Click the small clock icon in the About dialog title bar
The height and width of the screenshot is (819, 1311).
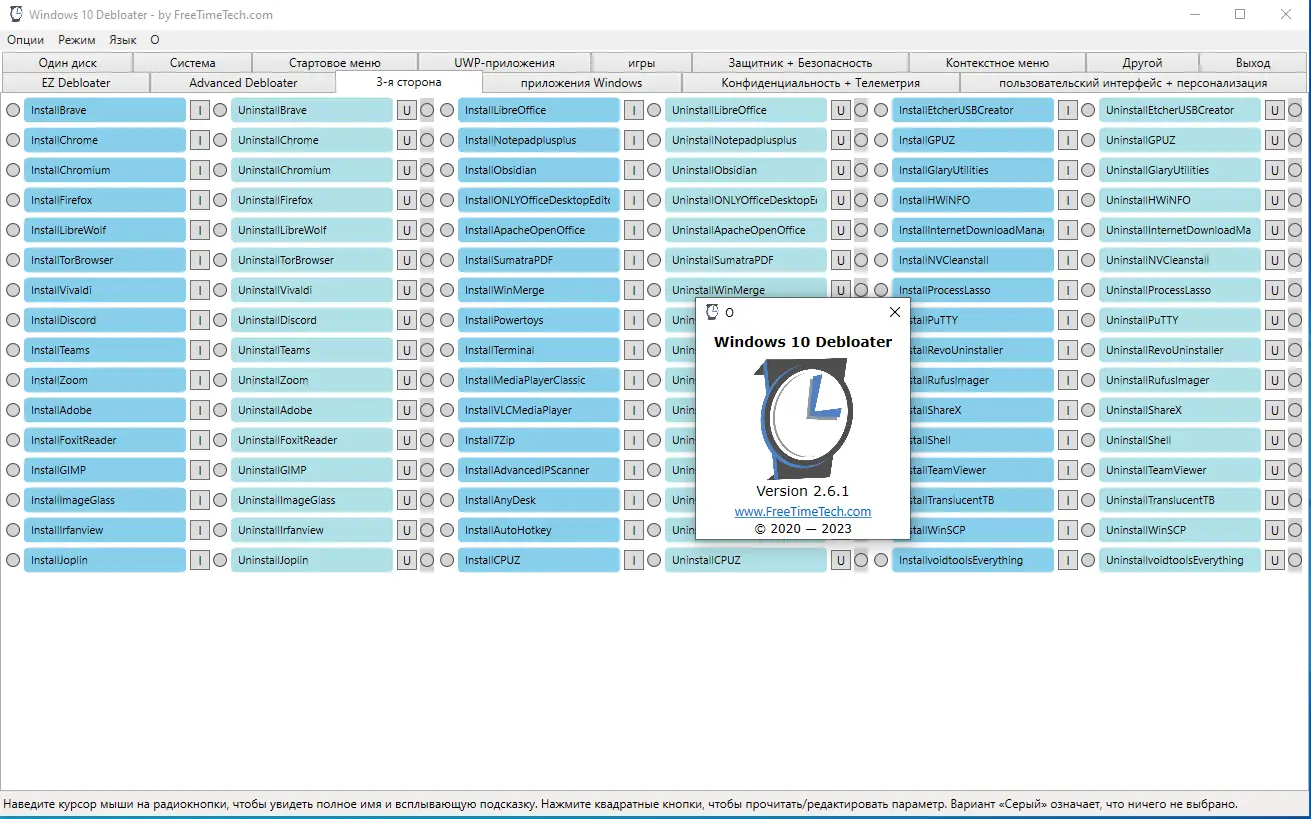712,312
